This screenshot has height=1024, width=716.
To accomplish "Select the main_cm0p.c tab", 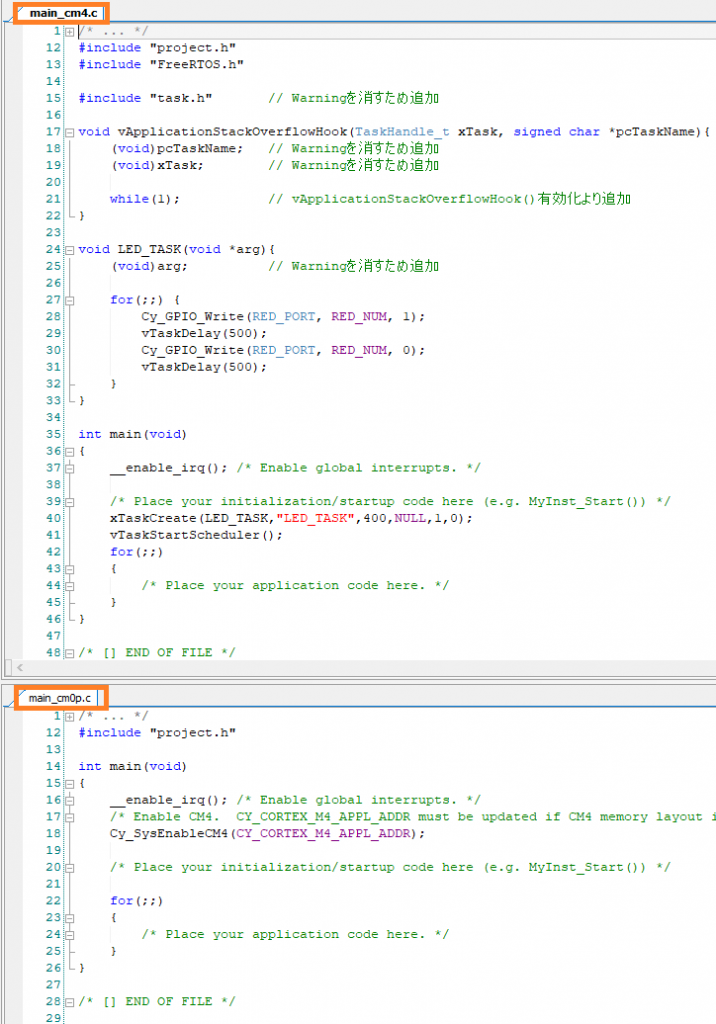I will point(60,697).
